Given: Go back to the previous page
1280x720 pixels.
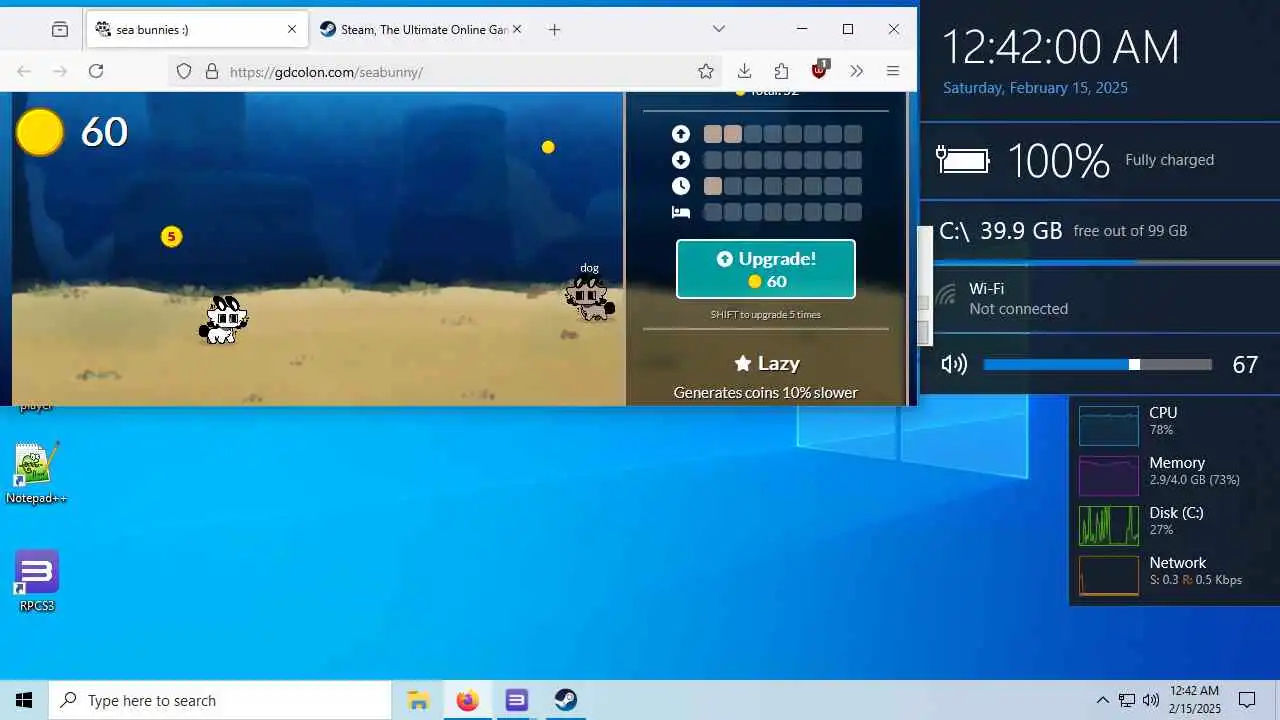Looking at the screenshot, I should click(24, 71).
